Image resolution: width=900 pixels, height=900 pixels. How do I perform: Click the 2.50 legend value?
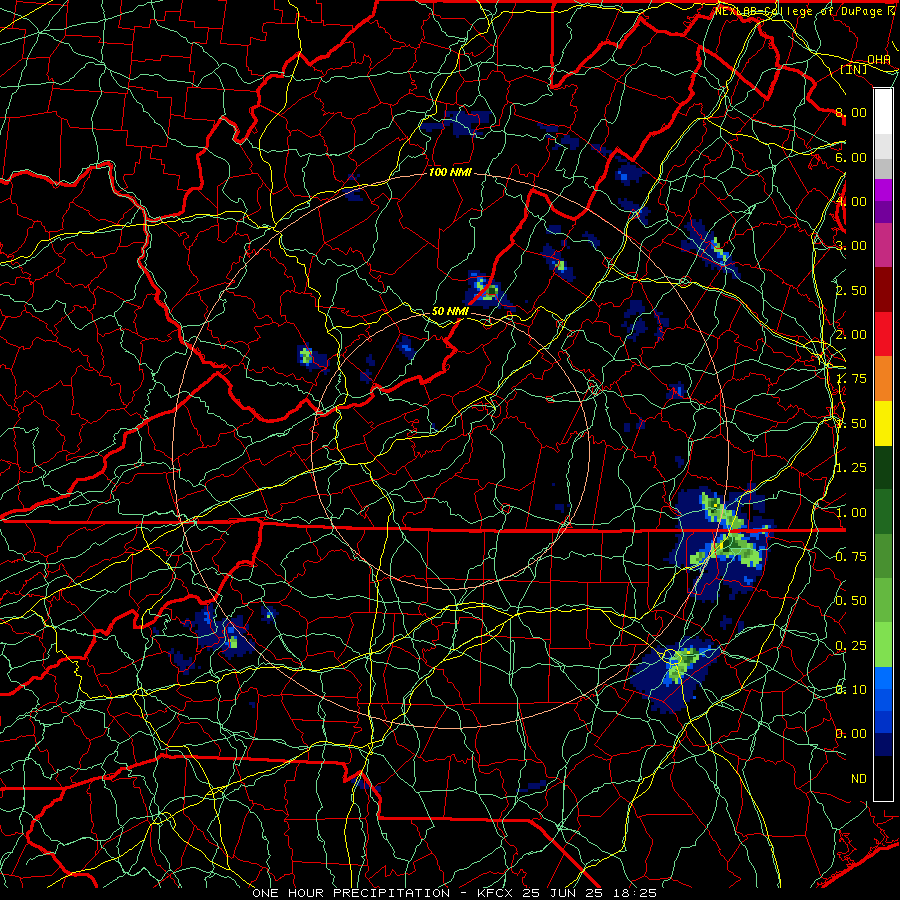click(851, 290)
